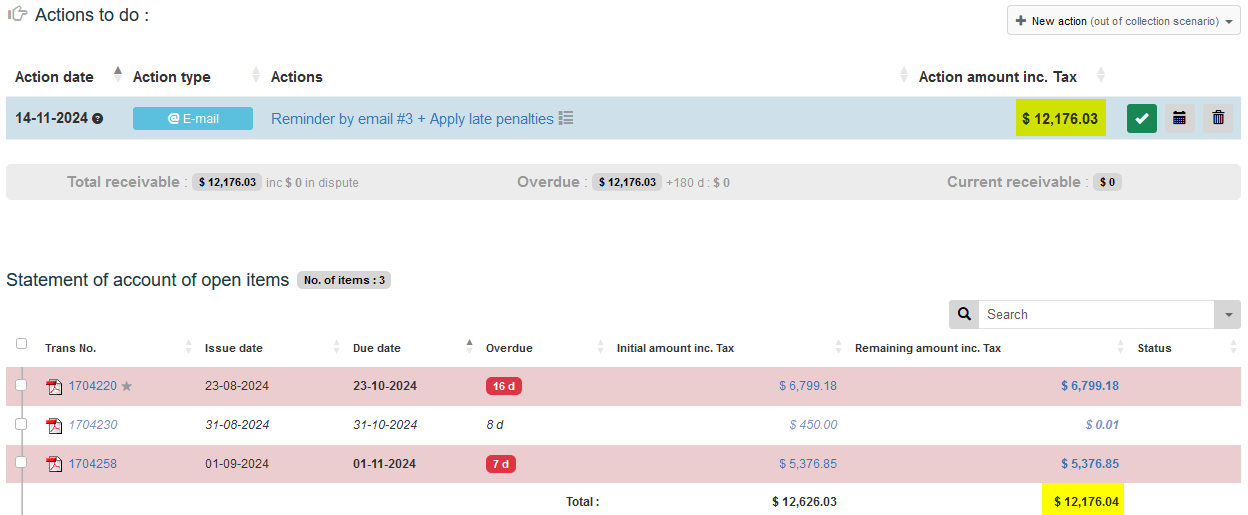This screenshot has height=515, width=1248.
Task: Sort items by Issue date header
Action: pyautogui.click(x=234, y=348)
